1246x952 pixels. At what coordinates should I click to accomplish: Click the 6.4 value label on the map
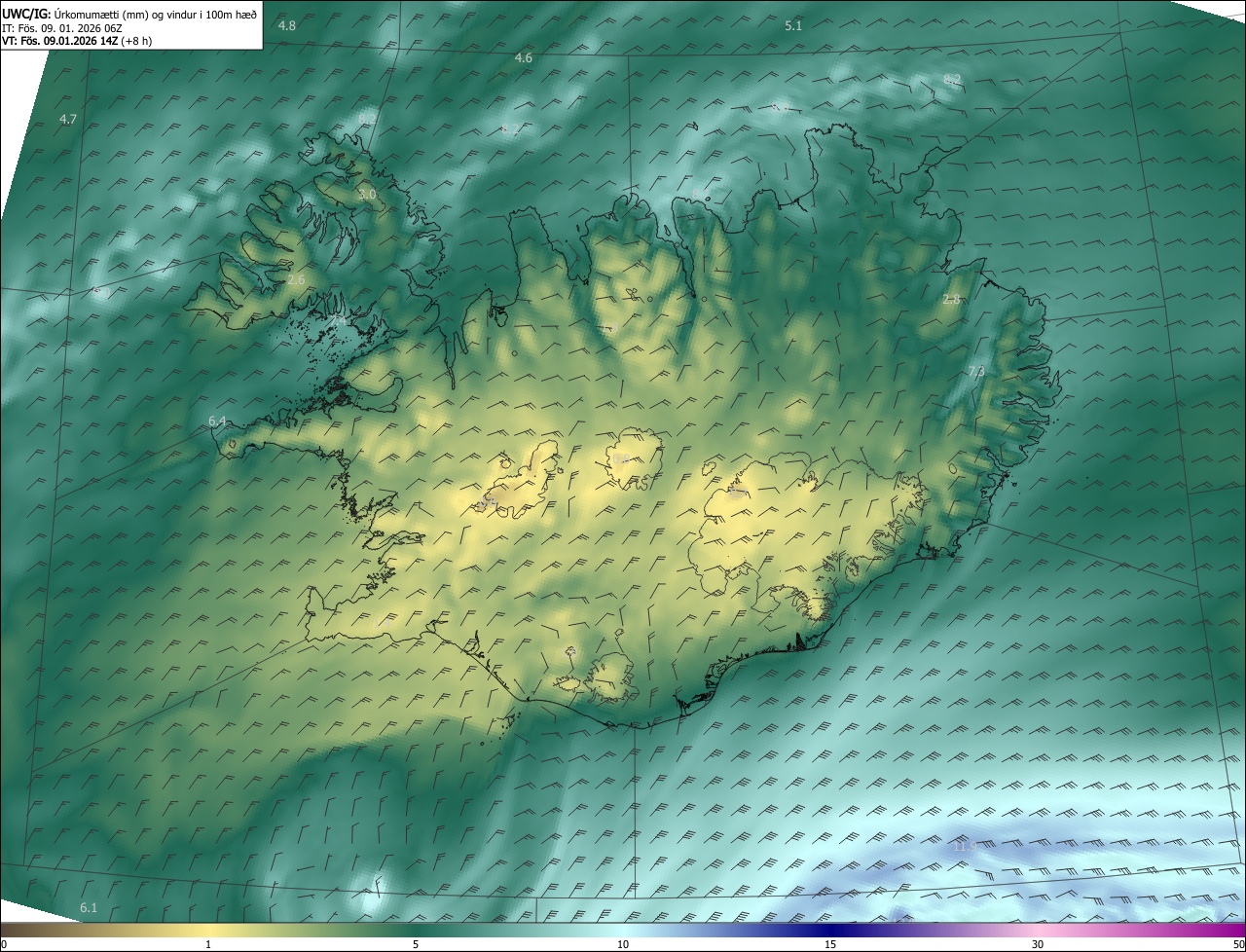(217, 421)
